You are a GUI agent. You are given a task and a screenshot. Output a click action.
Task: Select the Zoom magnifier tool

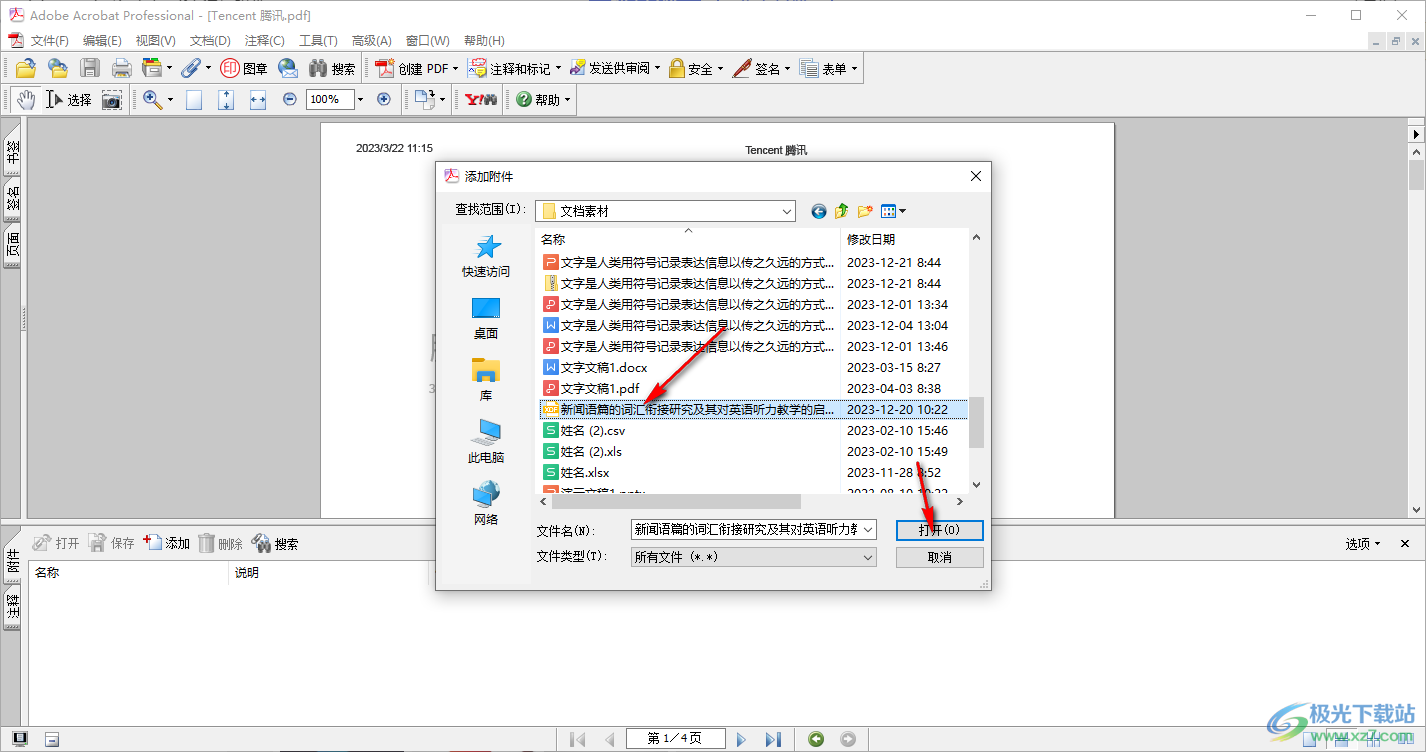(153, 99)
